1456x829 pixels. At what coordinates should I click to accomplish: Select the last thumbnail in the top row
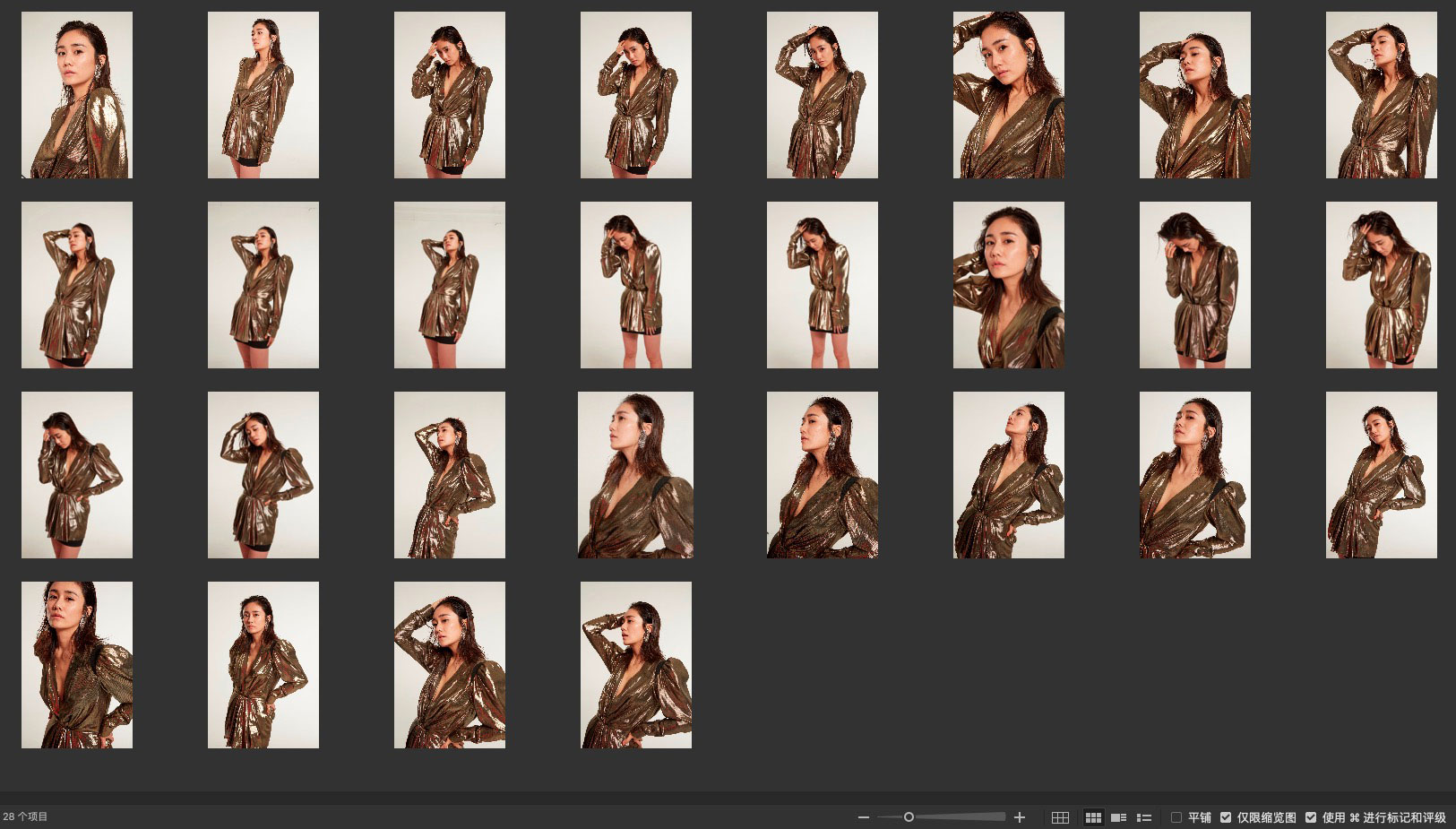pyautogui.click(x=1381, y=95)
